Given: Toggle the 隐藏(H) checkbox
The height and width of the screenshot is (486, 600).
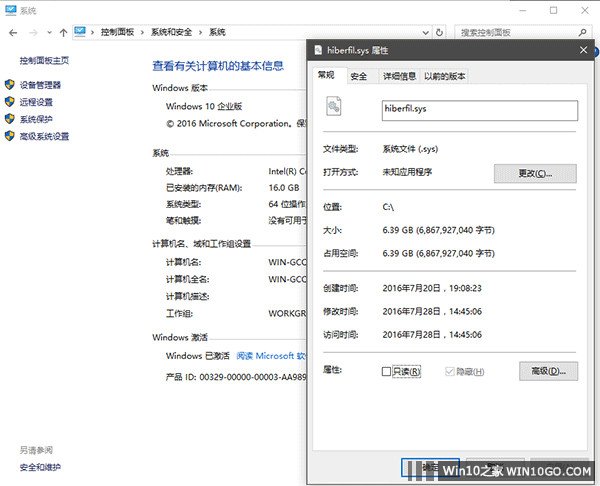Looking at the screenshot, I should (450, 371).
